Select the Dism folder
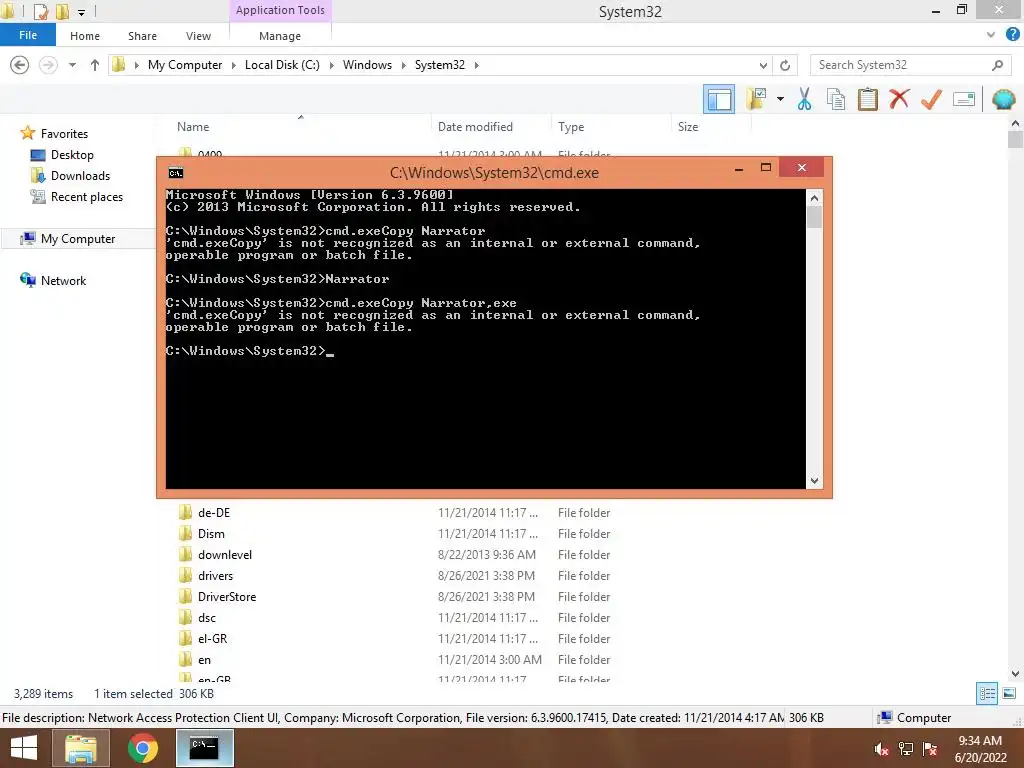Screen dimensions: 1024x768 click(211, 534)
